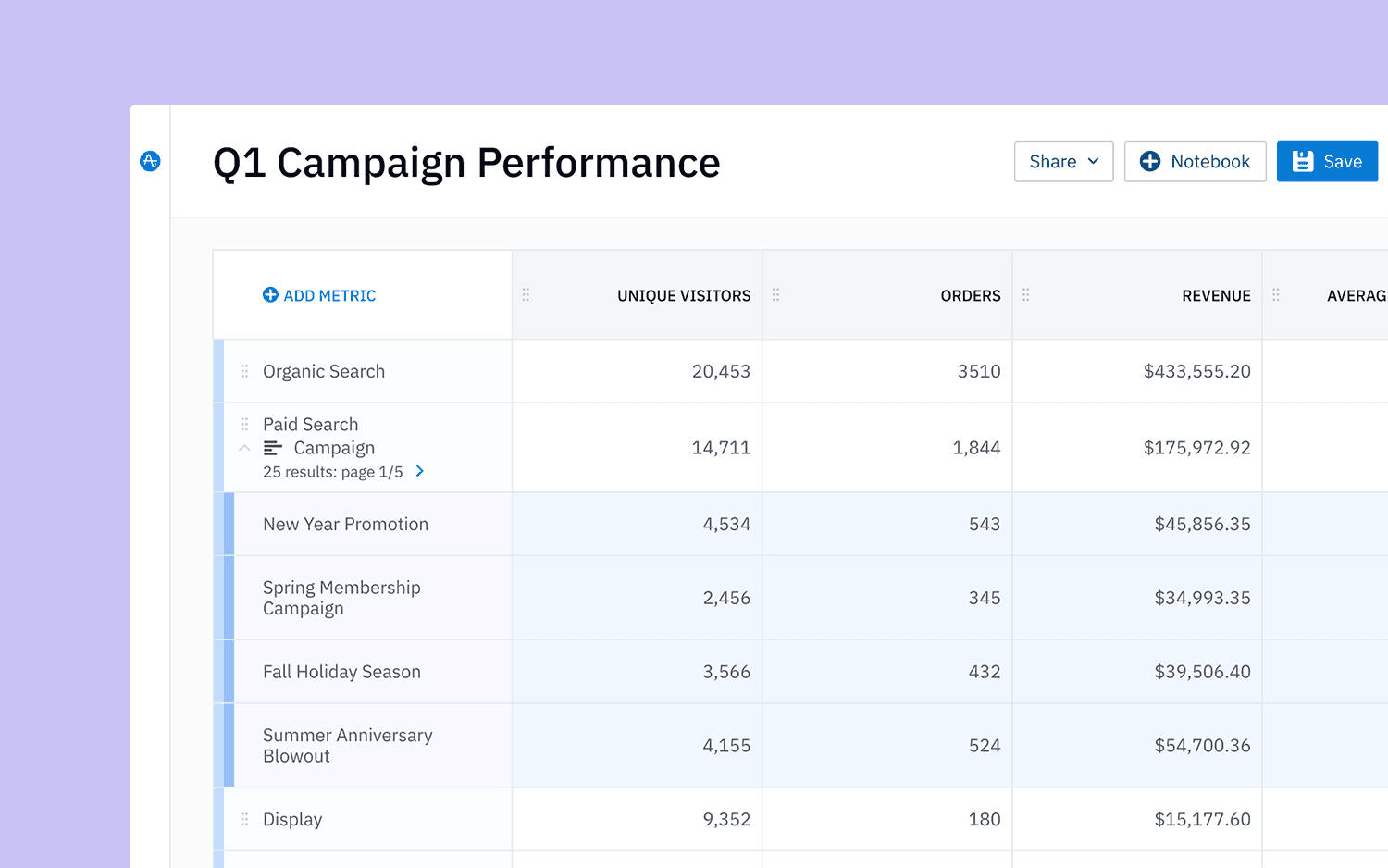Collapse the Paid Search Campaign breakdown
1388x868 pixels.
click(244, 447)
